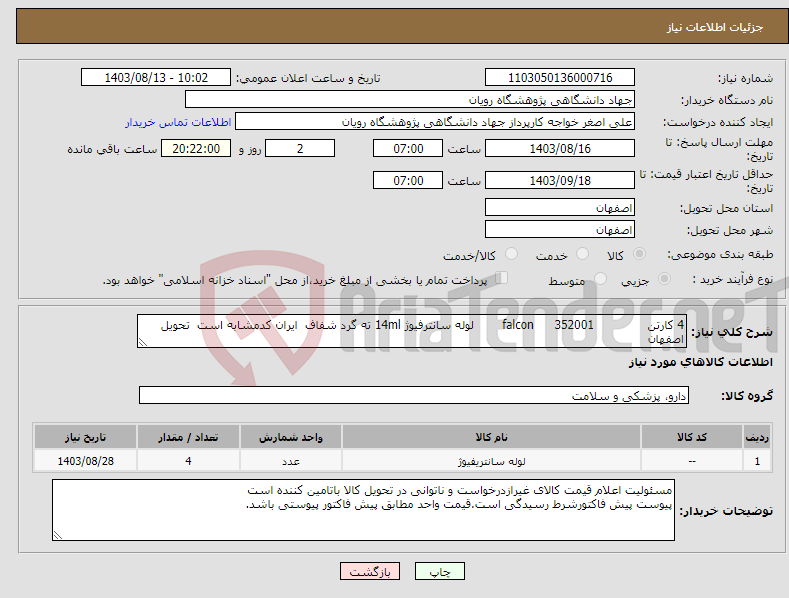Click the row number cell 1
The image size is (789, 598).
(757, 461)
